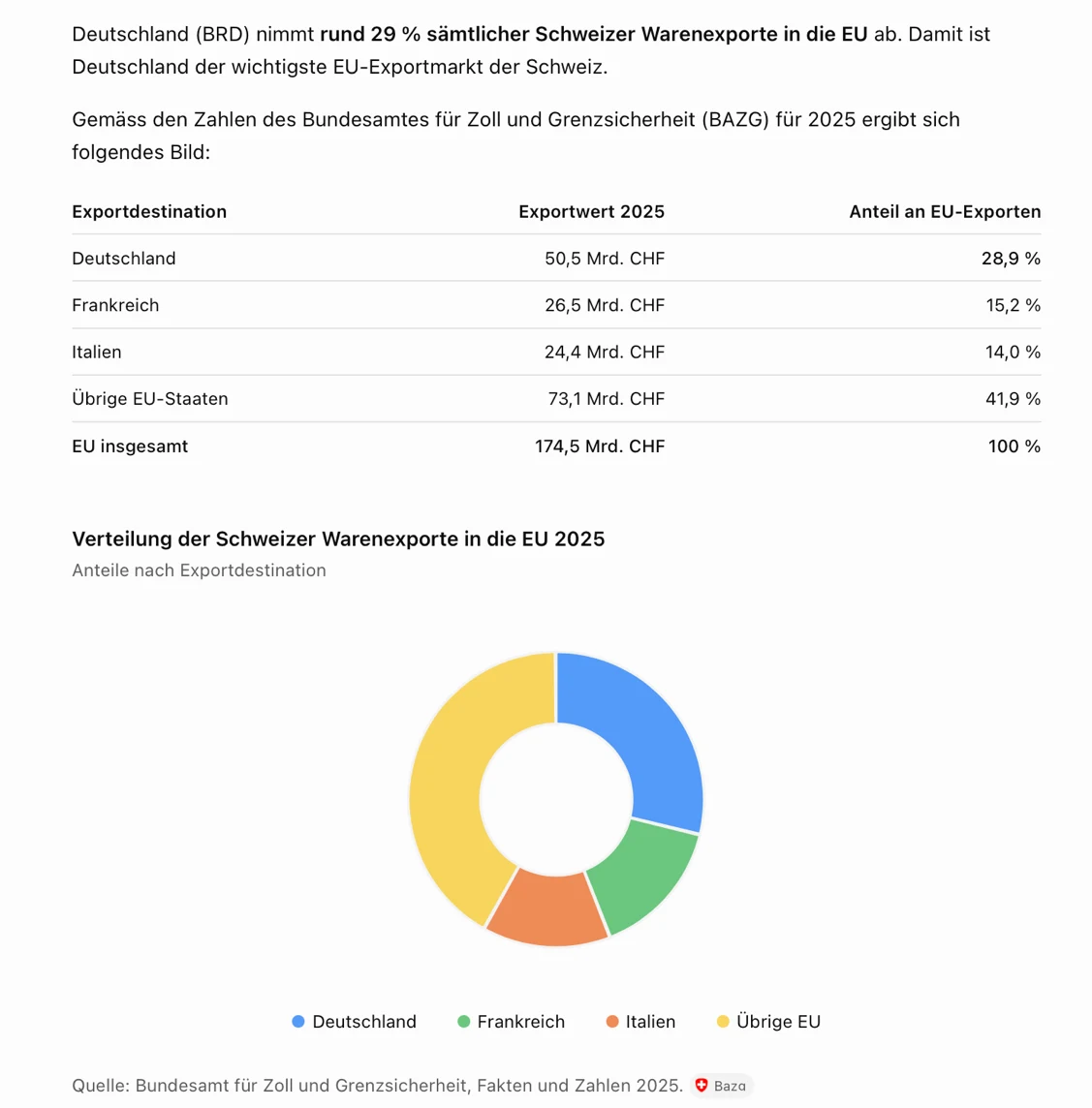Screen dimensions: 1092x1108
Task: Click the 14,0 % share cell
Action: click(x=1013, y=352)
